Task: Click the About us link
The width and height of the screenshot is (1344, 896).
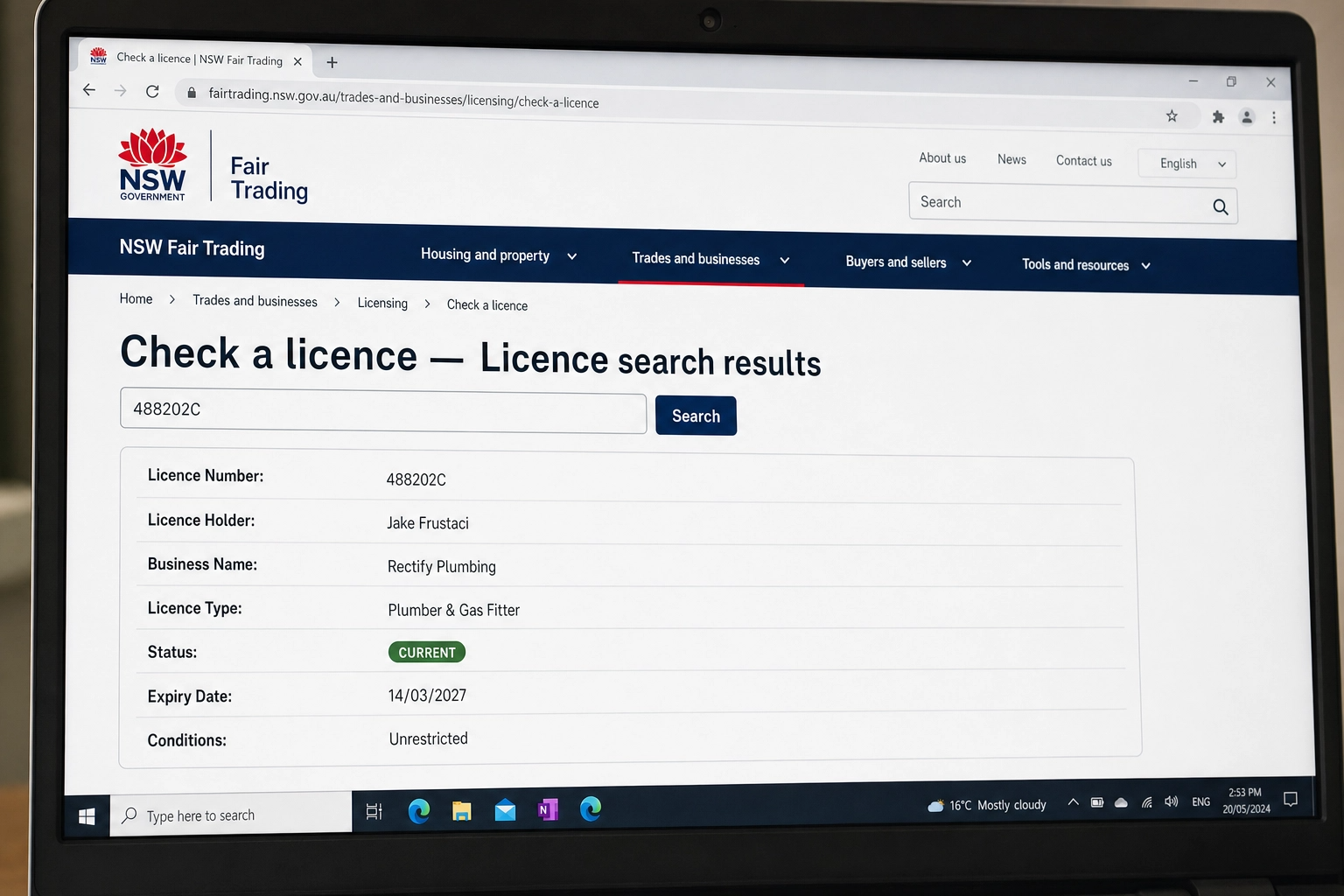Action: coord(942,158)
